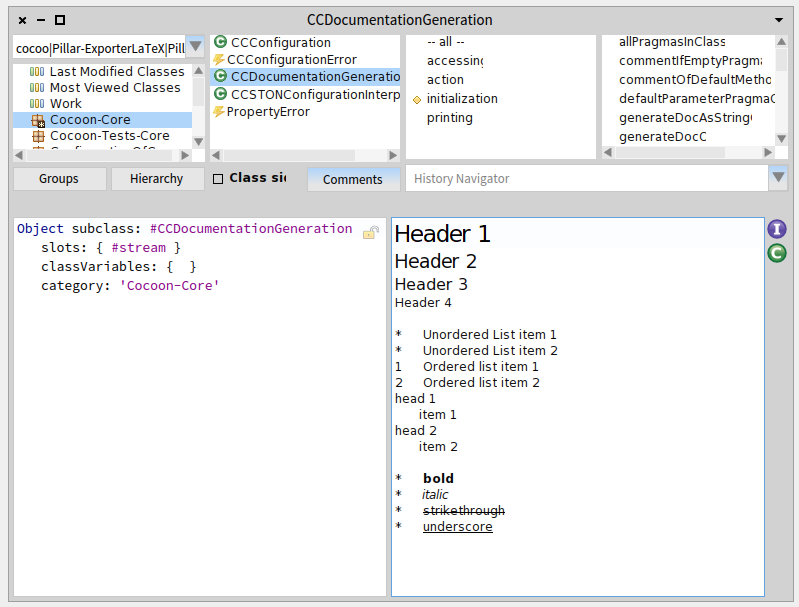Click the lock icon in the code pane
799x607 pixels.
370,232
